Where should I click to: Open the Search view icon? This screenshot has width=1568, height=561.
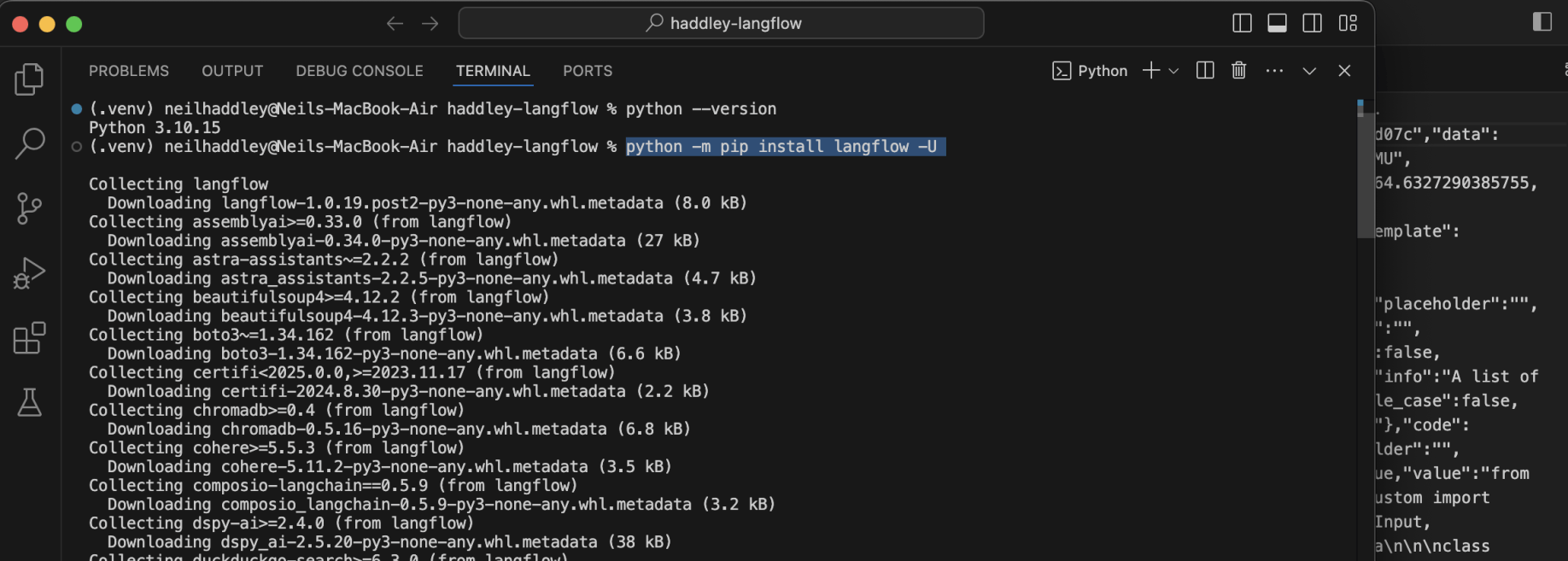click(x=30, y=143)
